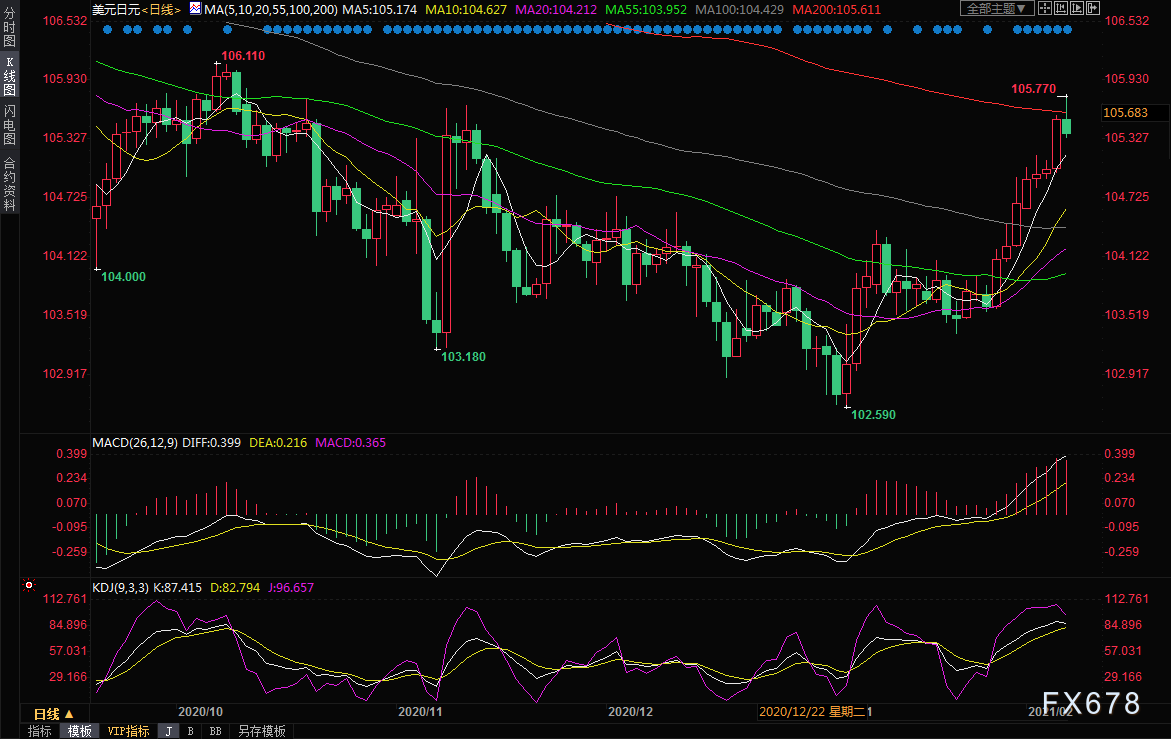The height and width of the screenshot is (739, 1171).
Task: Click the 105.770 high price label
Action: pos(1034,89)
